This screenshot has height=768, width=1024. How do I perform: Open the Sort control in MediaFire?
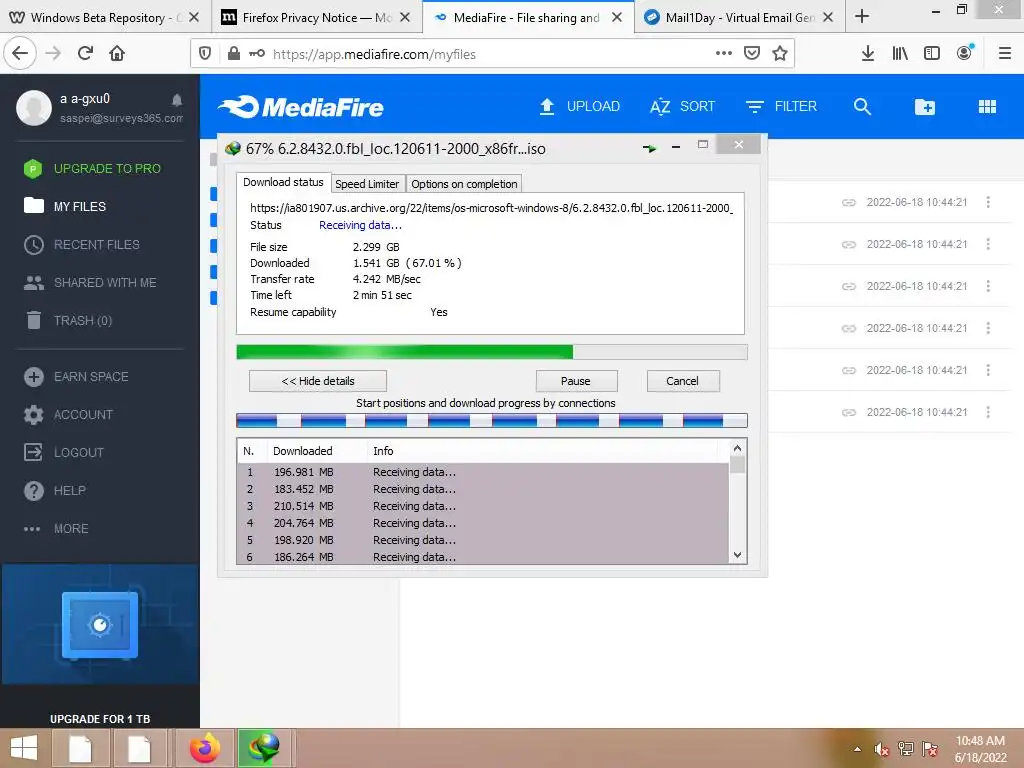682,106
